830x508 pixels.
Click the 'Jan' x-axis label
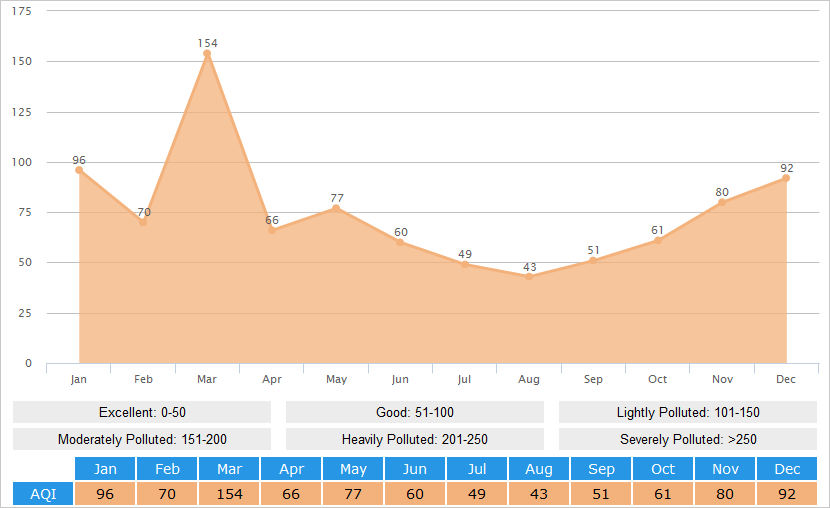[x=79, y=379]
